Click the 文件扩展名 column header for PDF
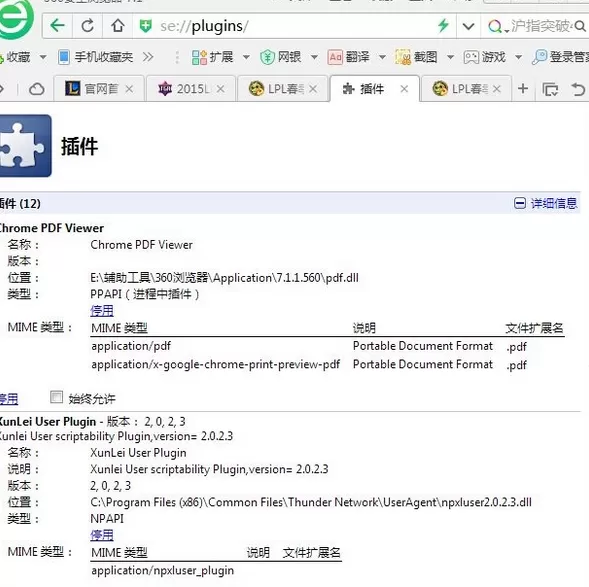Screen dimensions: 589x587 (x=534, y=328)
